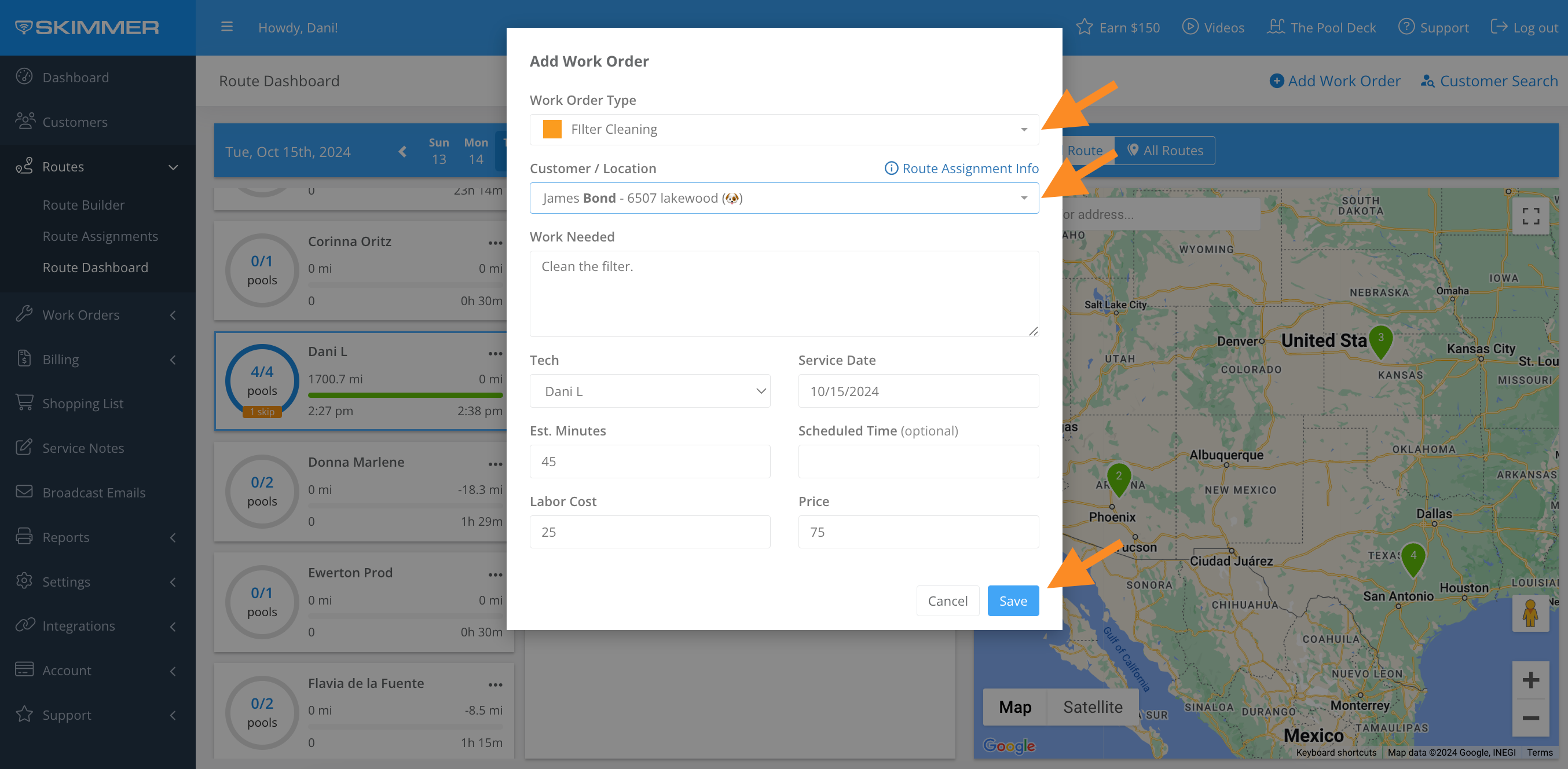Open The Pool Deck link
This screenshot has height=769, width=1568.
coord(1321,27)
